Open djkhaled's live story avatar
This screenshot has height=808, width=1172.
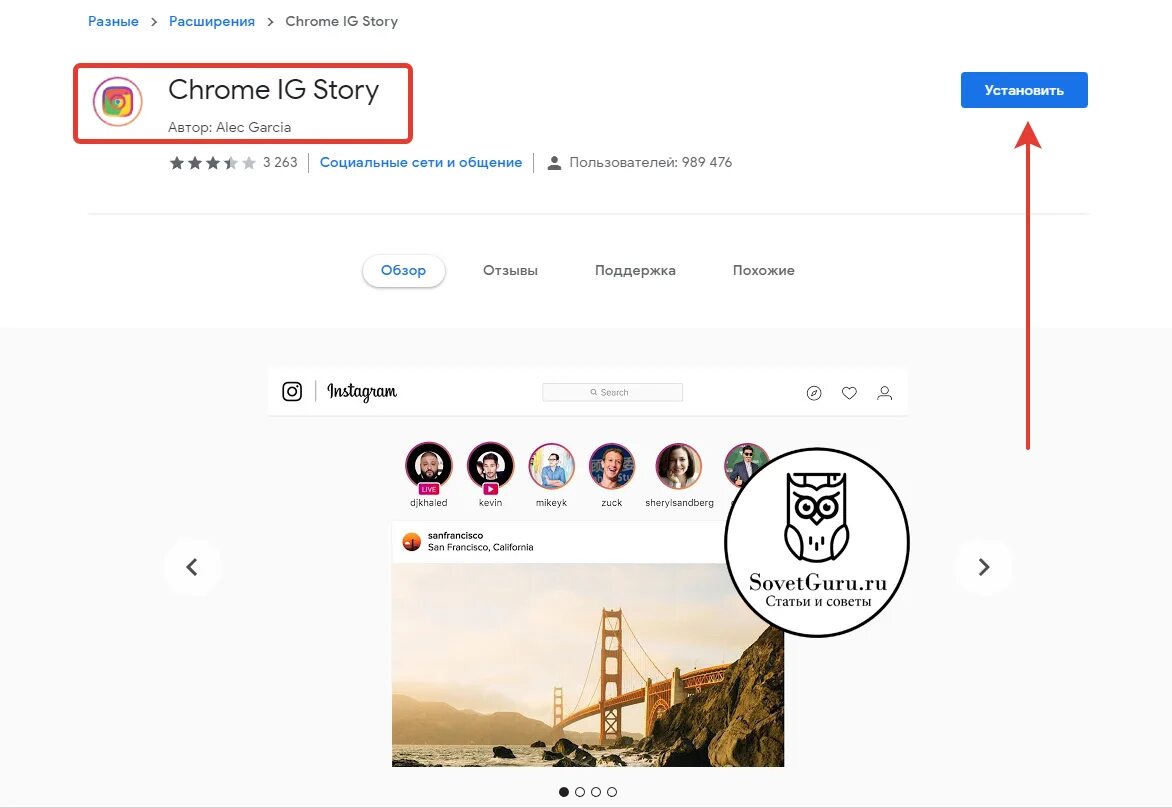pos(428,466)
